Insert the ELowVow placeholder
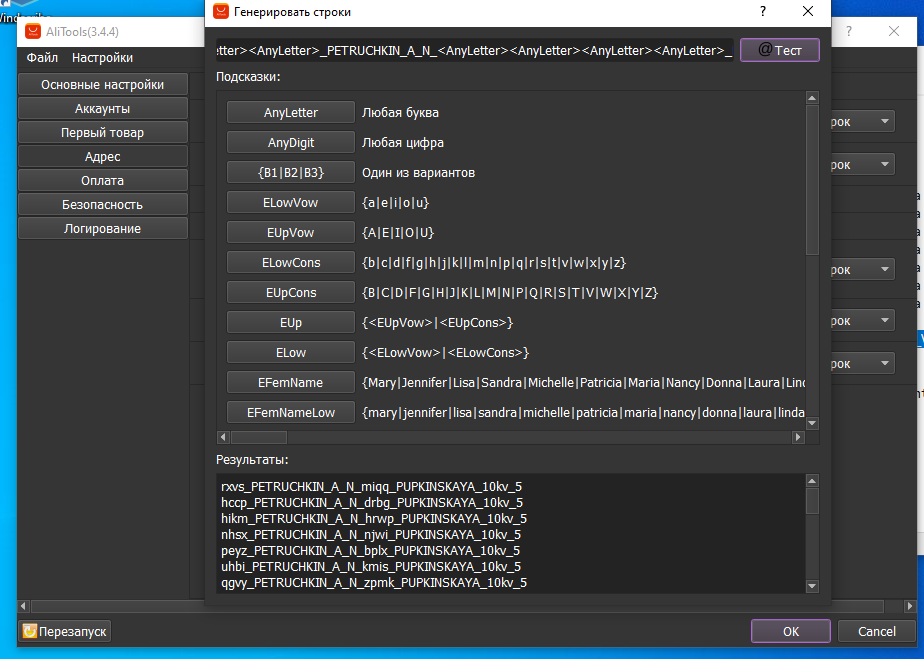Image resolution: width=924 pixels, height=659 pixels. coord(291,202)
